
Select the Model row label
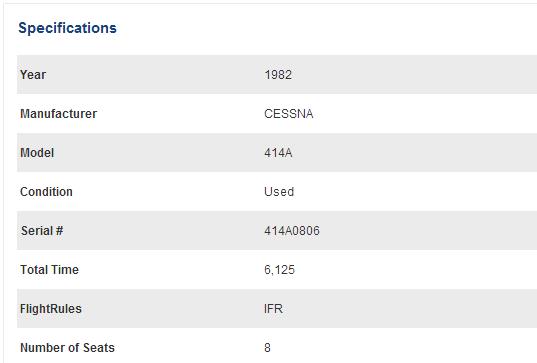37,153
